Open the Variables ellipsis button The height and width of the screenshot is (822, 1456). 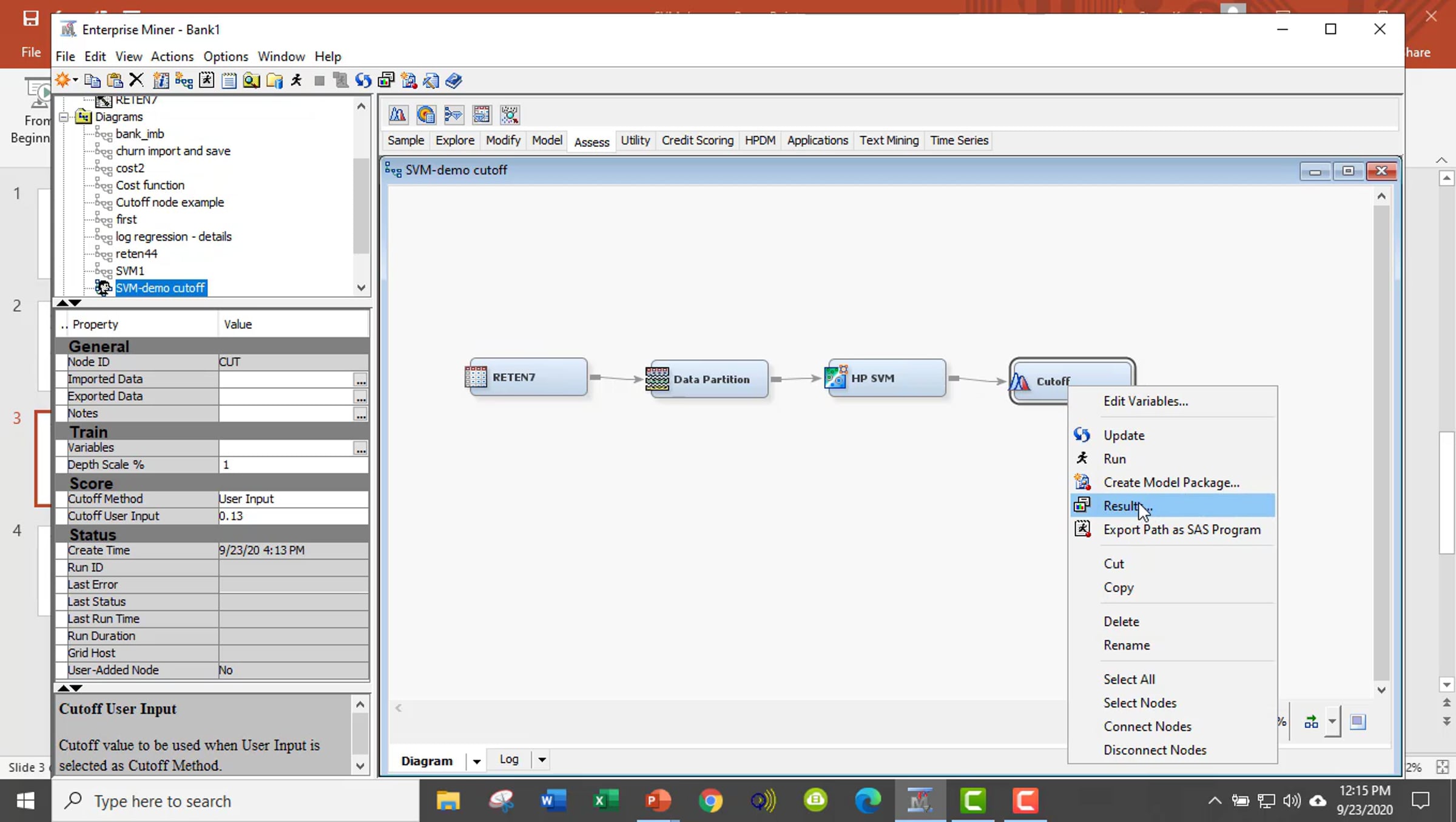coord(360,448)
